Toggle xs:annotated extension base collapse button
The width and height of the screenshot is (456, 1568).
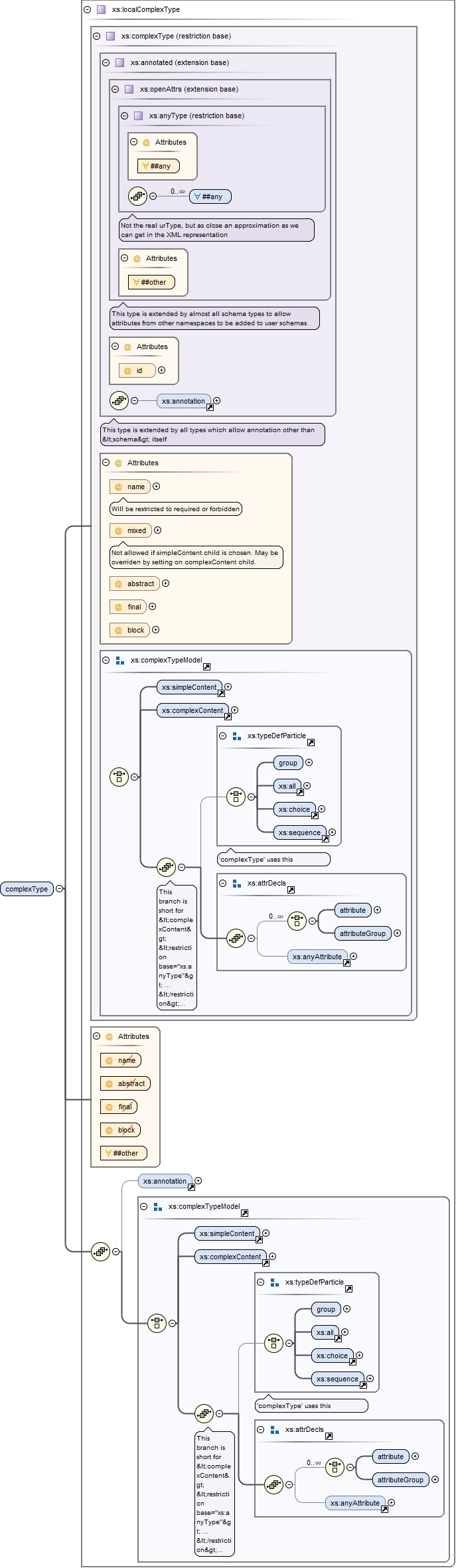pos(106,63)
